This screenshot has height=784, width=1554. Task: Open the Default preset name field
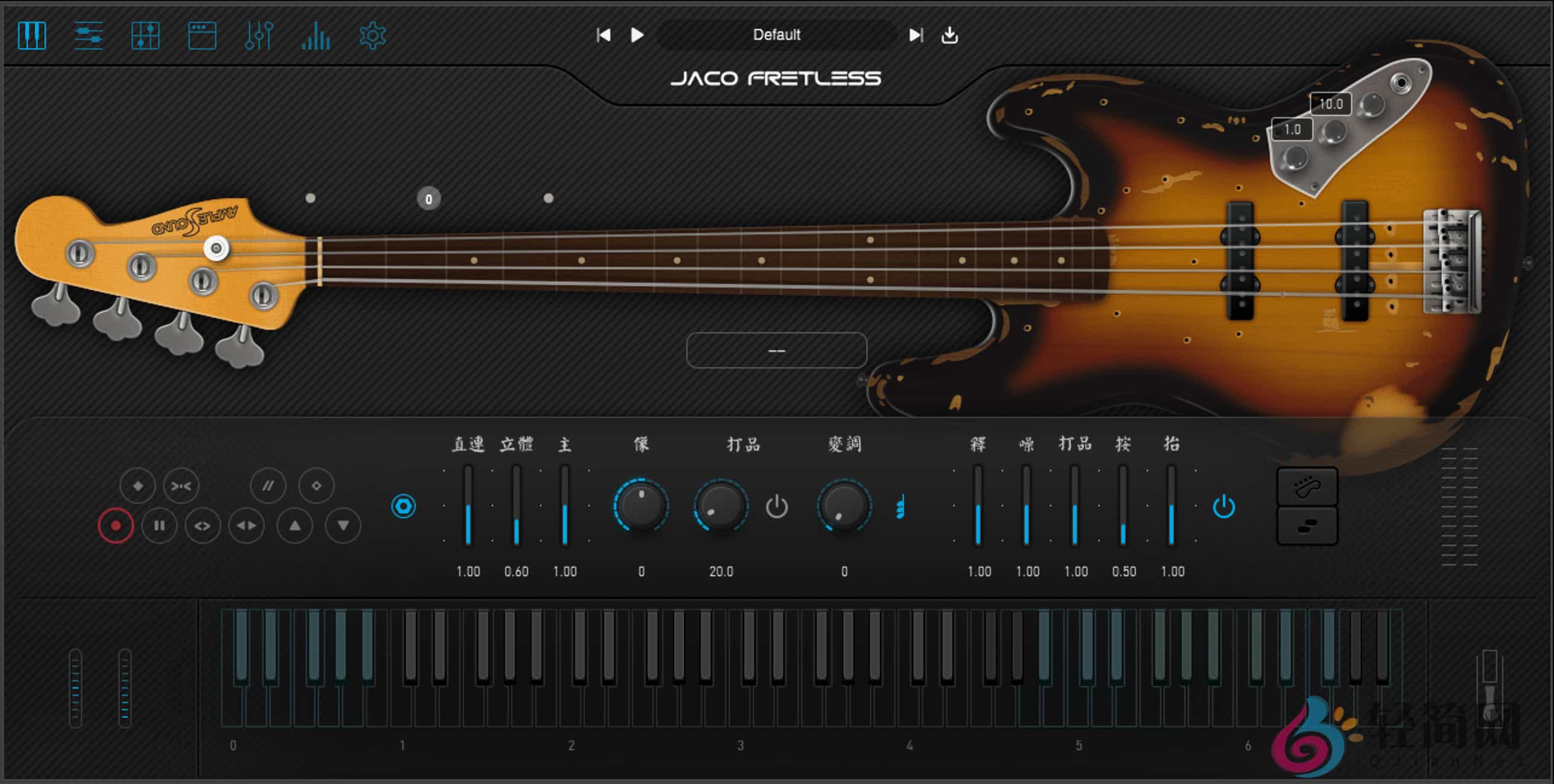point(776,35)
